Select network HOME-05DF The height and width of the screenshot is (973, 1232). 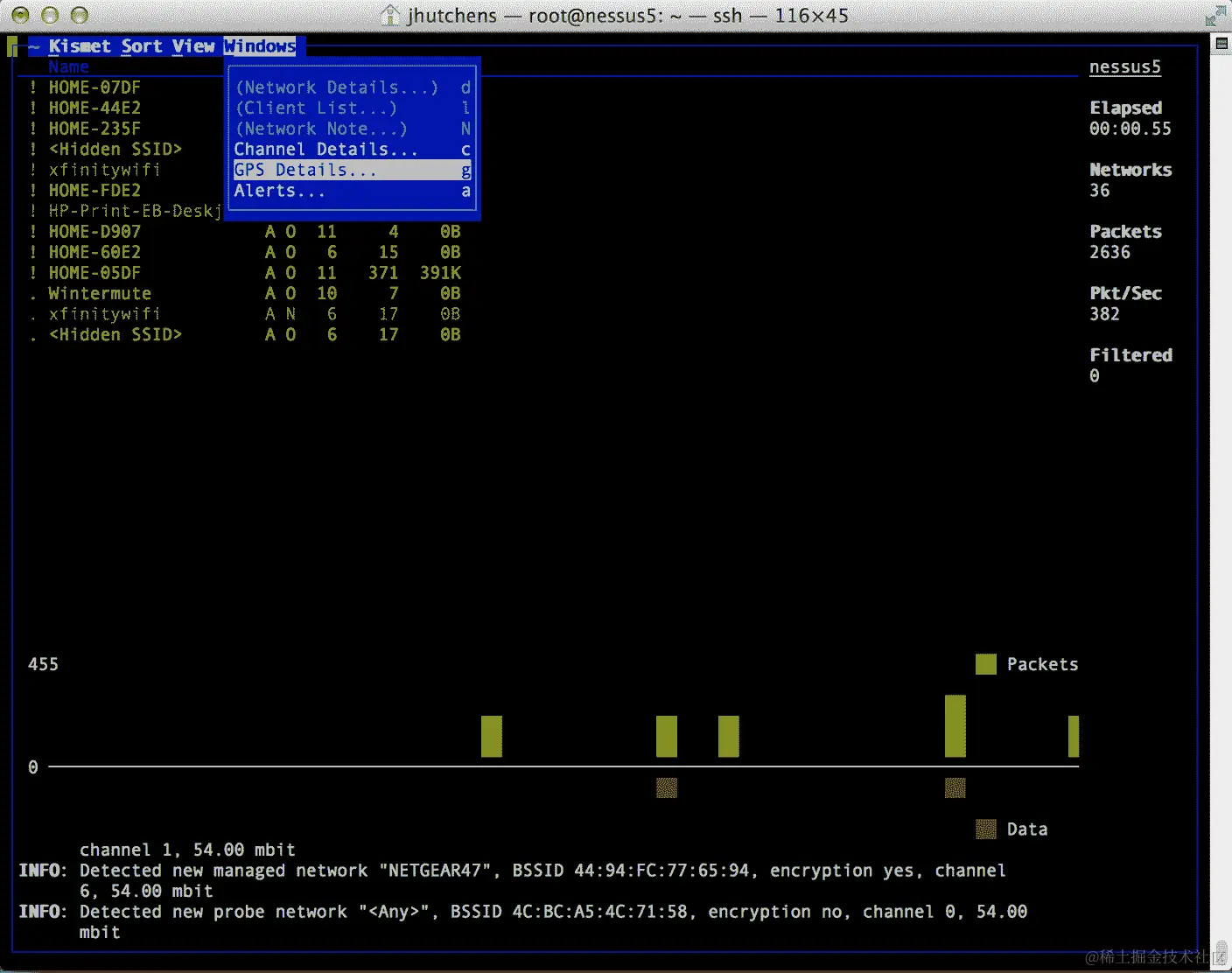click(244, 273)
